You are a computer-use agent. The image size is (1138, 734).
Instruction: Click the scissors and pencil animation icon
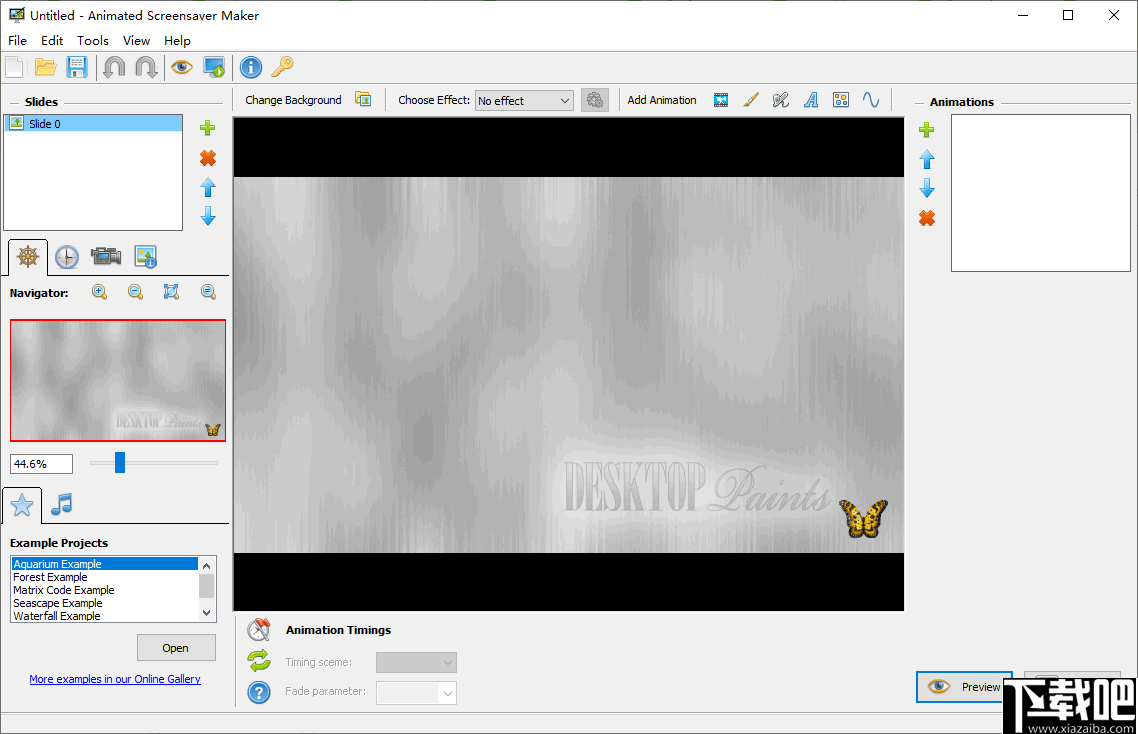(x=781, y=100)
